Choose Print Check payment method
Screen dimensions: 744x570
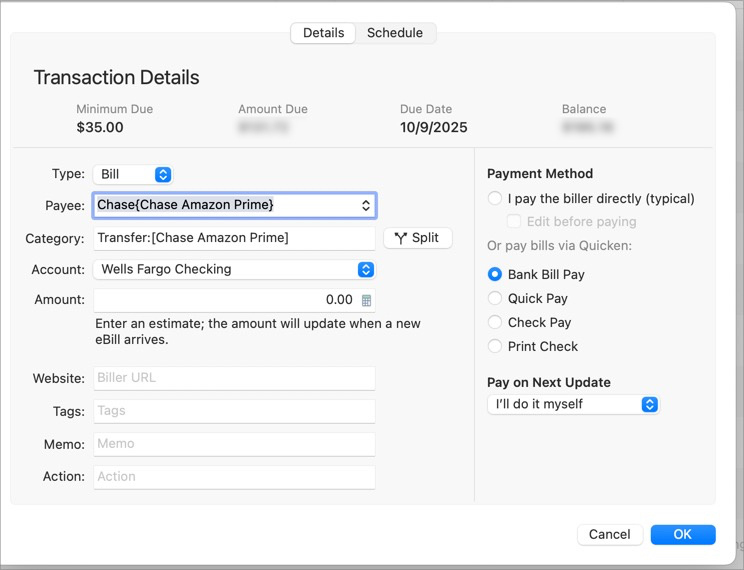click(x=495, y=346)
